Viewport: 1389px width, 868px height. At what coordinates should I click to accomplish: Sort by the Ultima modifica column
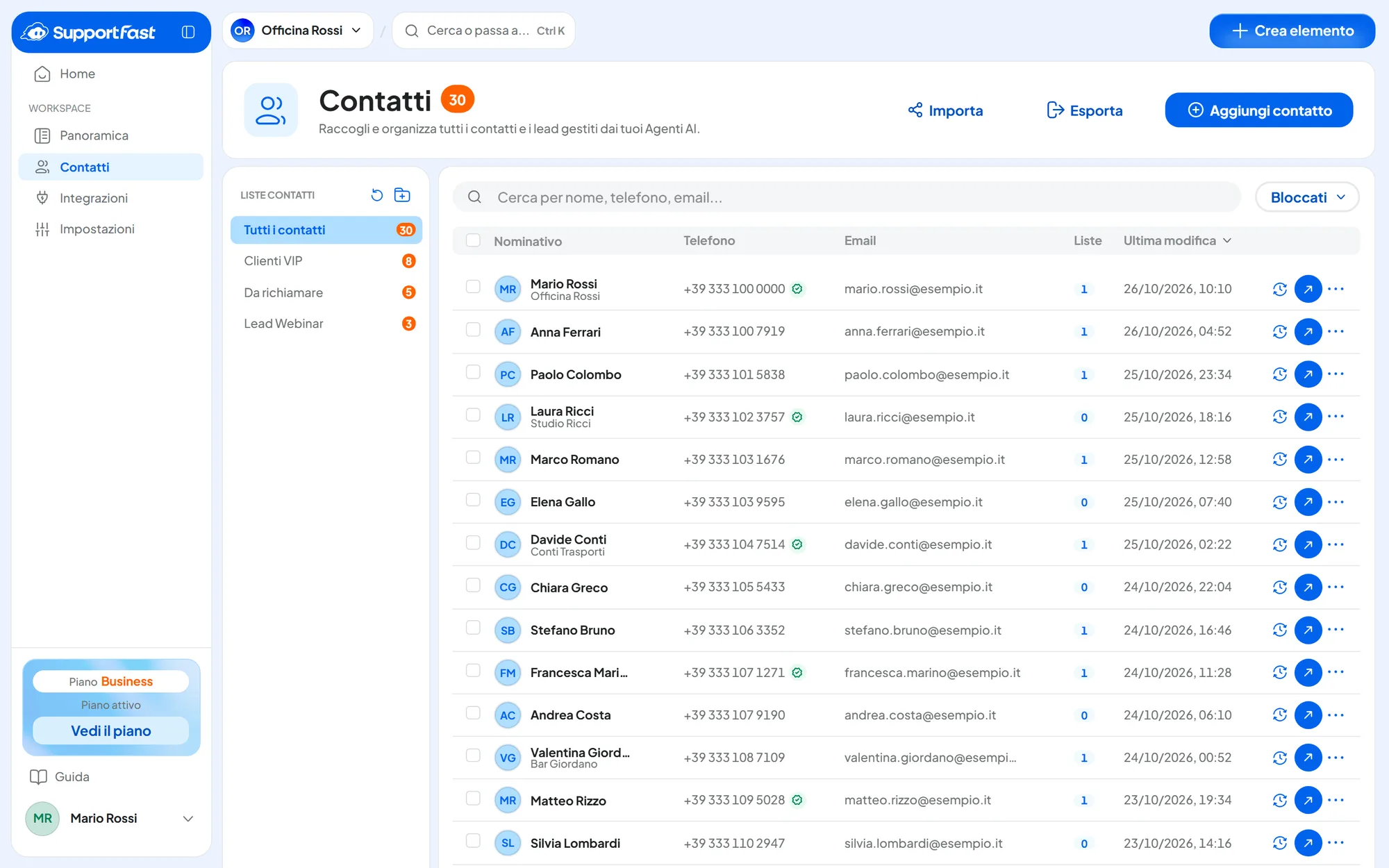(1177, 241)
